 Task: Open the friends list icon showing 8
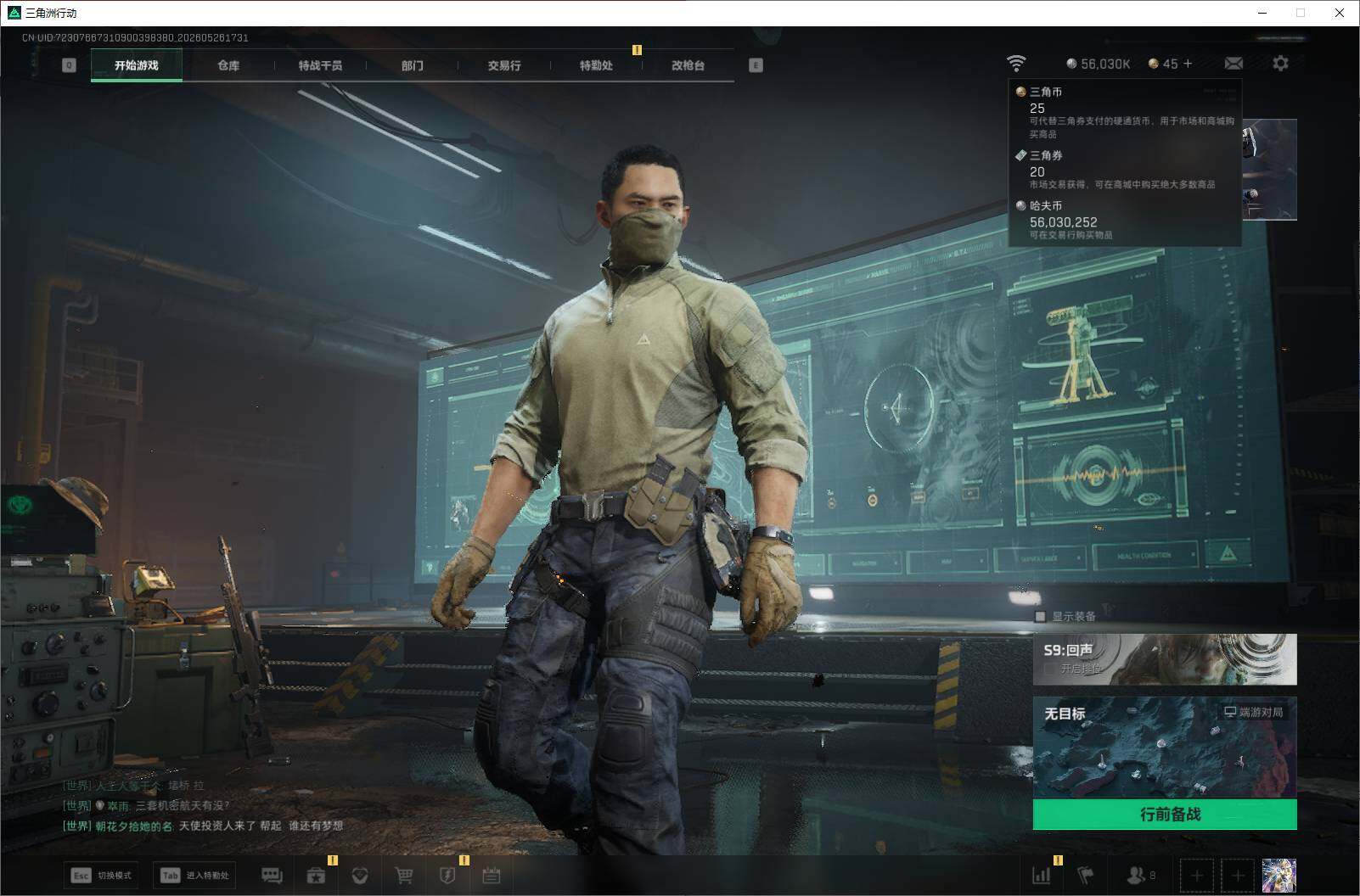click(x=1140, y=876)
